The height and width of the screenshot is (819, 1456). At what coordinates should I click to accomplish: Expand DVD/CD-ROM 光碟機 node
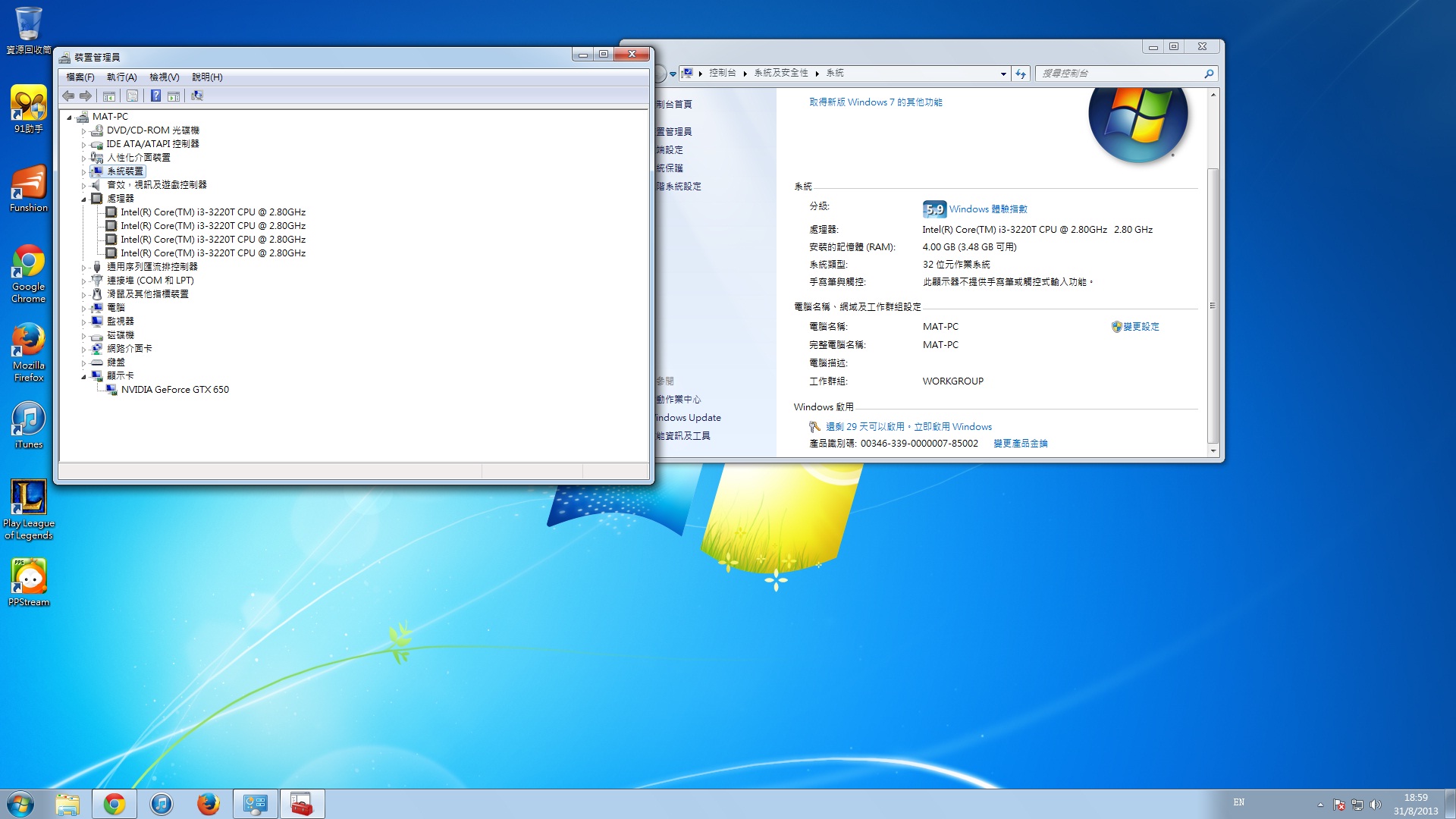(84, 130)
